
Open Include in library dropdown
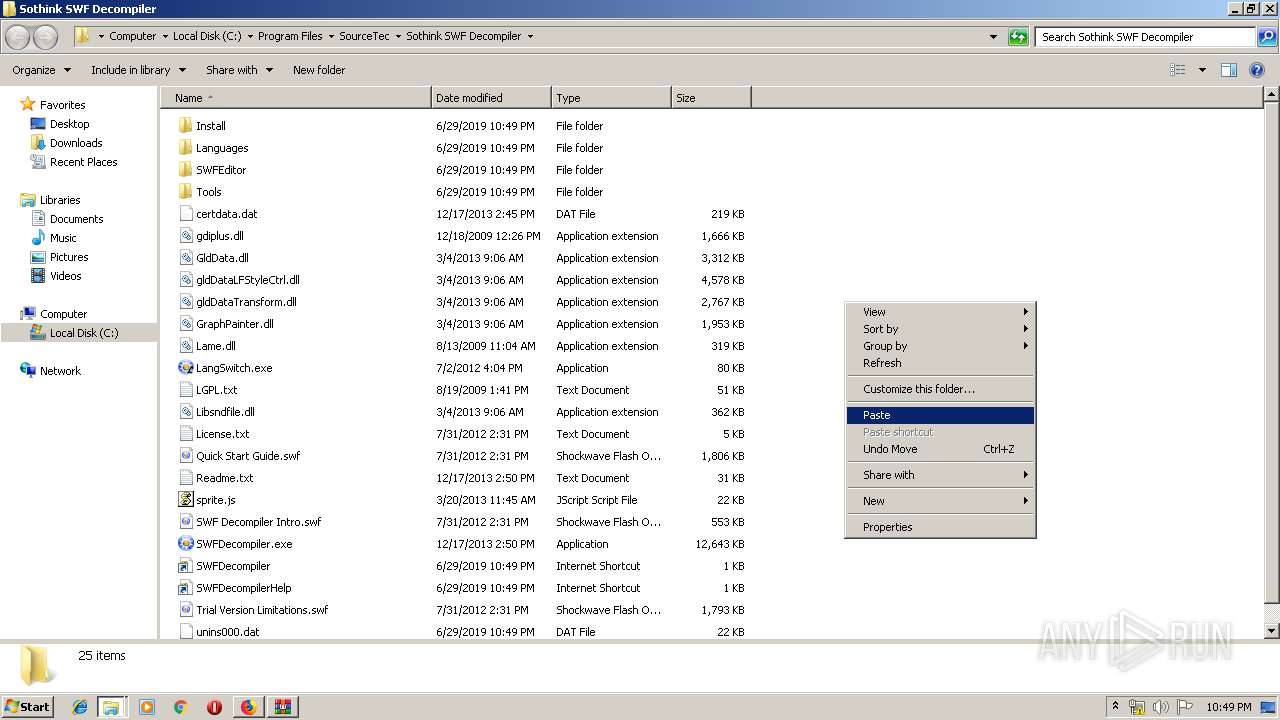click(x=138, y=70)
